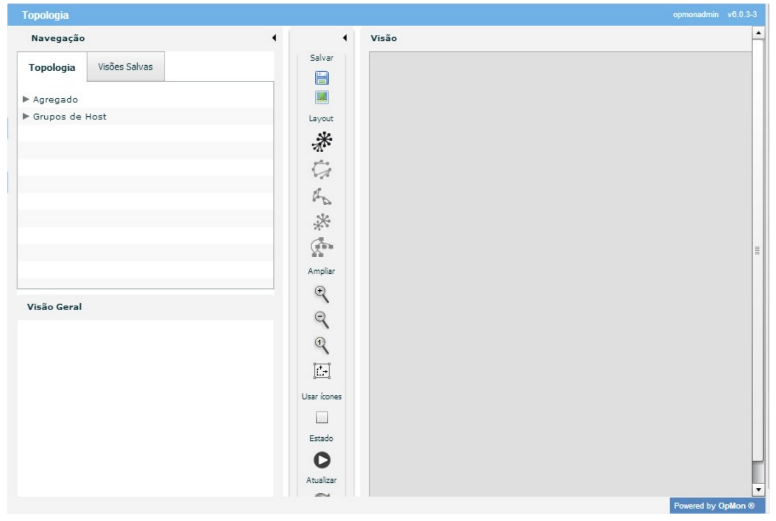Click the save floppy disk icon
Screen dimensions: 776x521
(x=322, y=78)
